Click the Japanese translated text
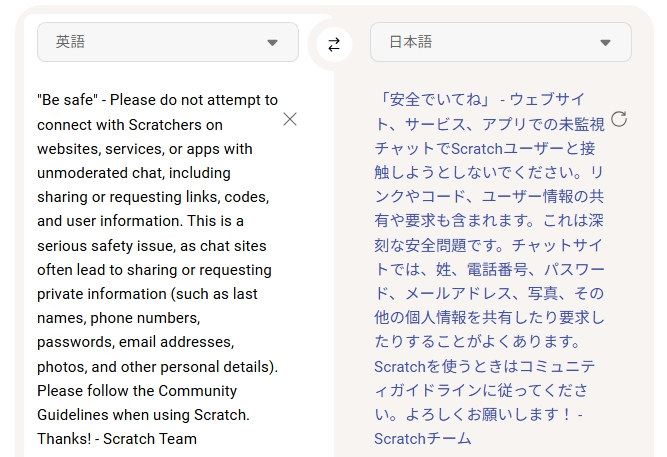This screenshot has height=457, width=667. [x=489, y=269]
